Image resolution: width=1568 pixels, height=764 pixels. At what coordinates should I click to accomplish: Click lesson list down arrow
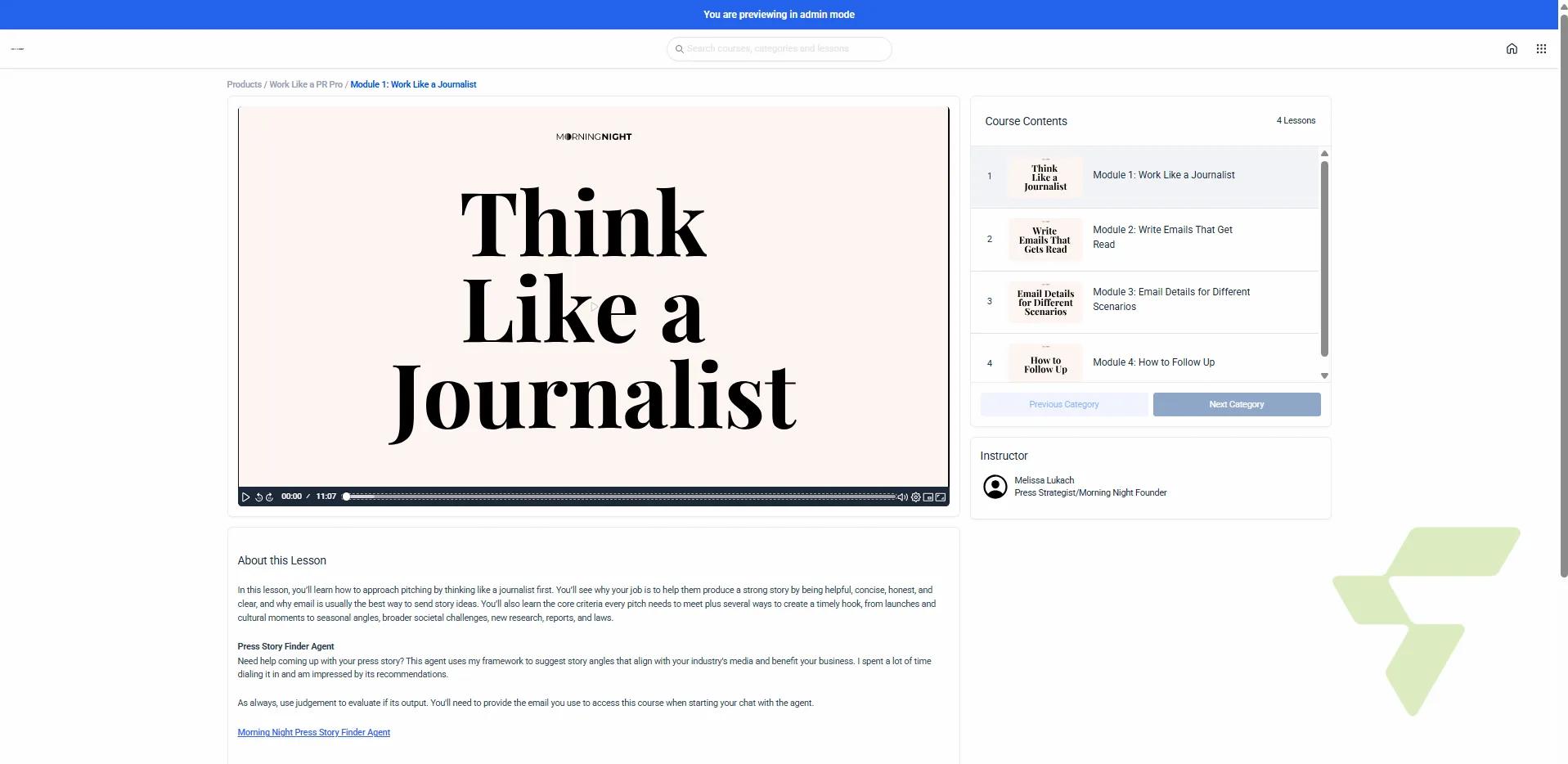point(1324,376)
